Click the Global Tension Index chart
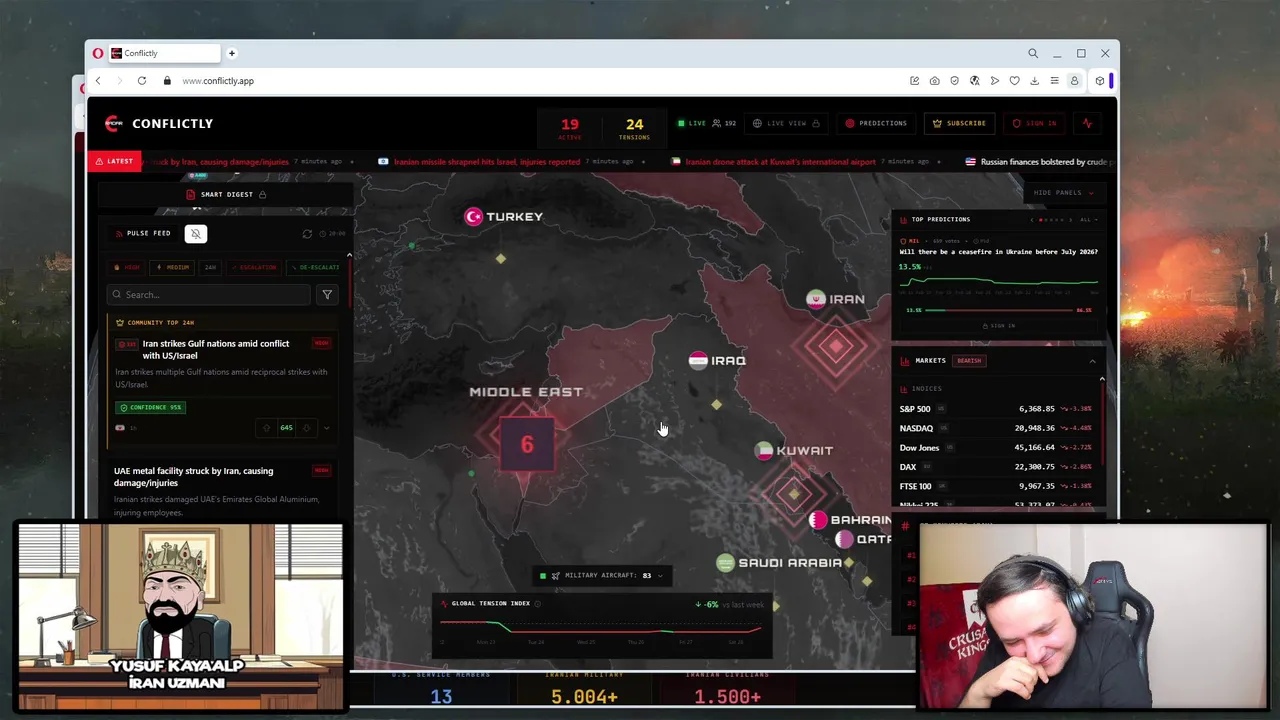 point(600,630)
